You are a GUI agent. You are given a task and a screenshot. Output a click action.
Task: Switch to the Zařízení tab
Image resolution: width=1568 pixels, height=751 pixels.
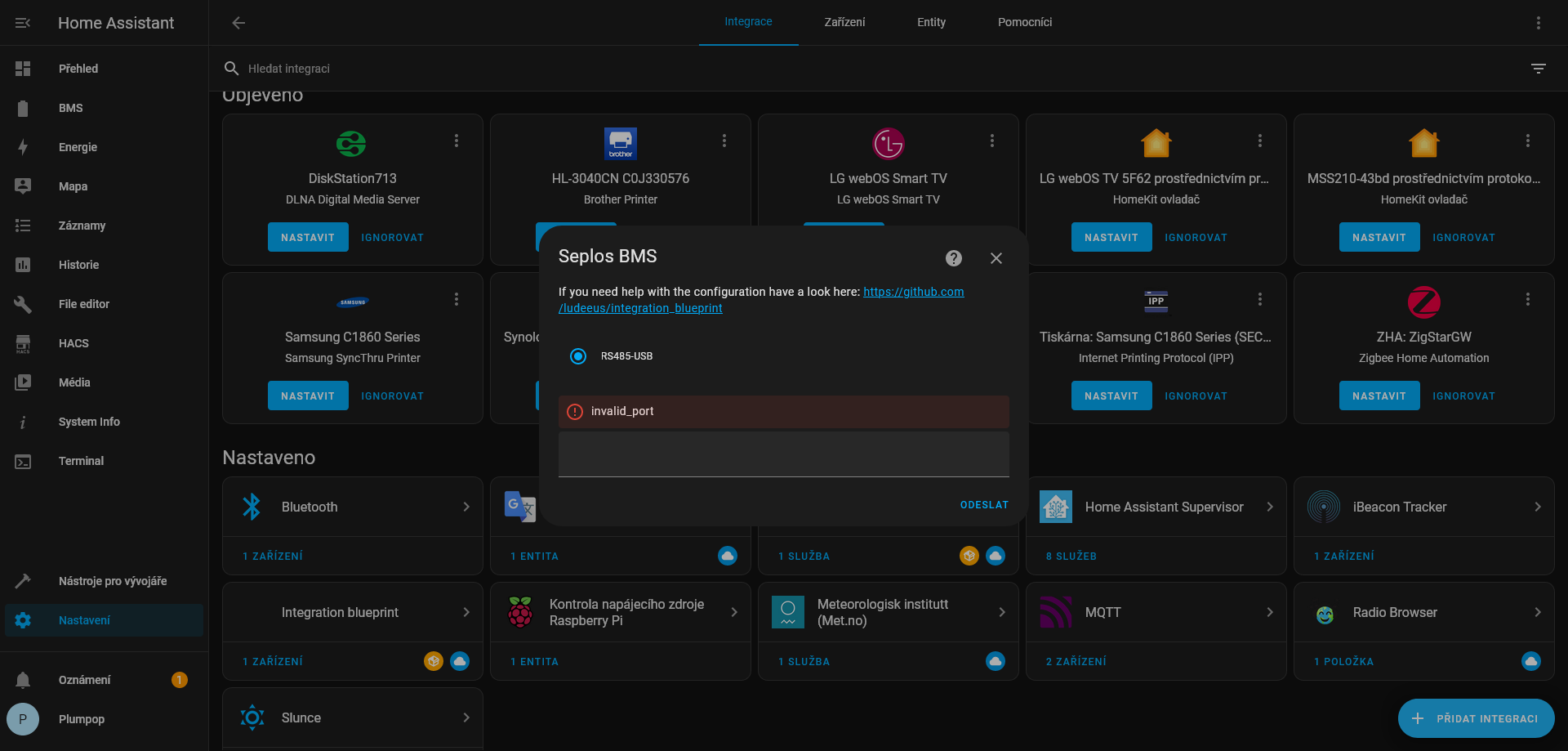point(844,22)
